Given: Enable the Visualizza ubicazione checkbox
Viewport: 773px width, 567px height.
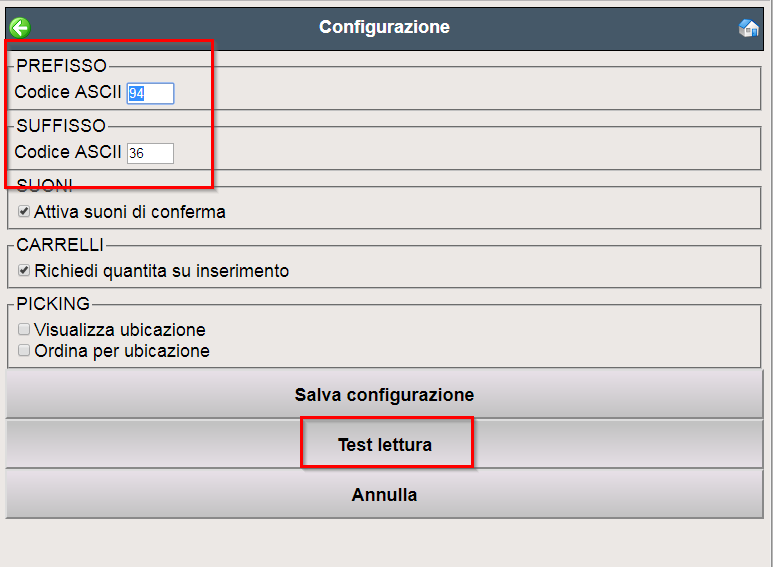Looking at the screenshot, I should point(24,329).
